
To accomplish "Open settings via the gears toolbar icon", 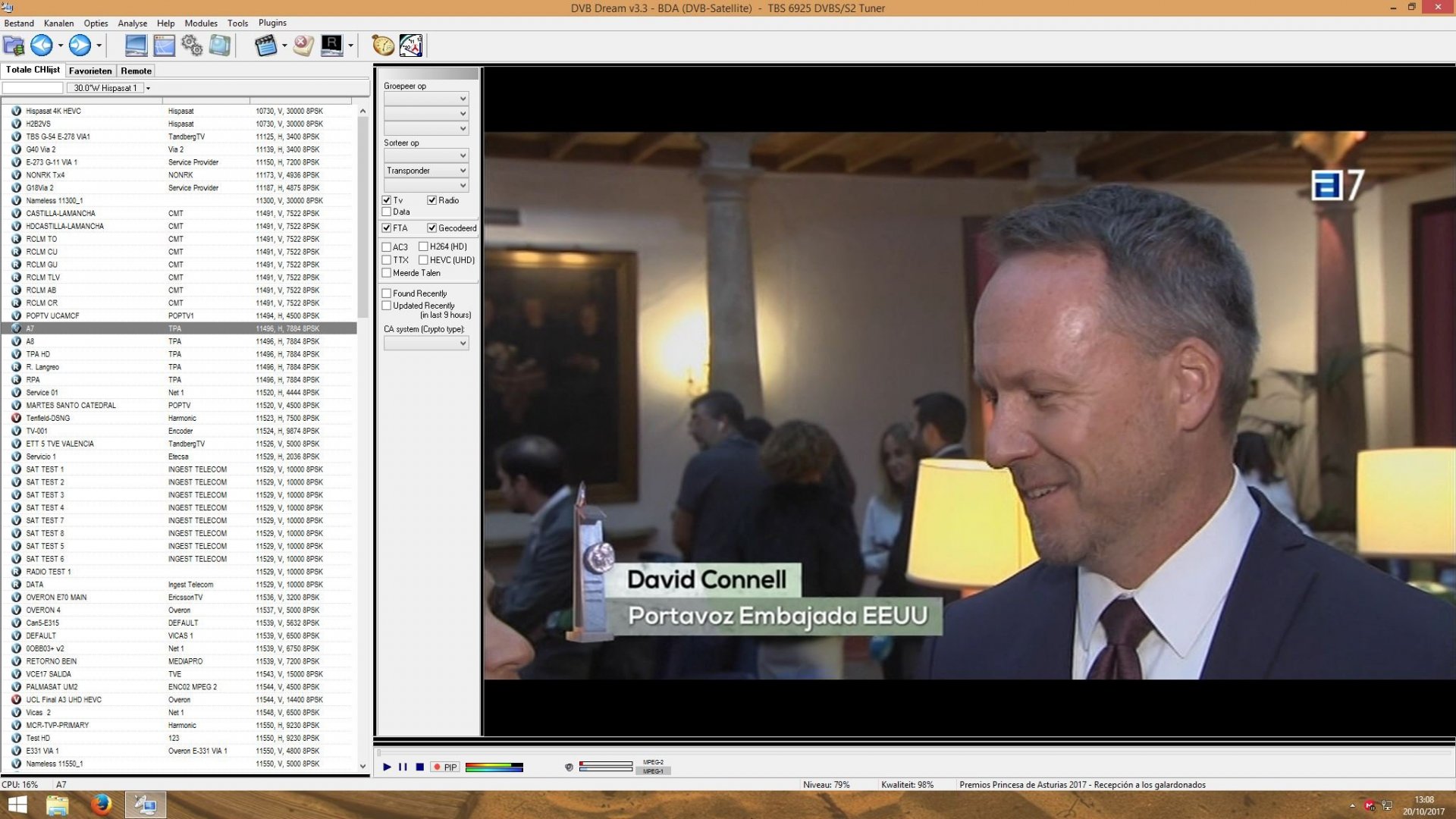I will [192, 45].
